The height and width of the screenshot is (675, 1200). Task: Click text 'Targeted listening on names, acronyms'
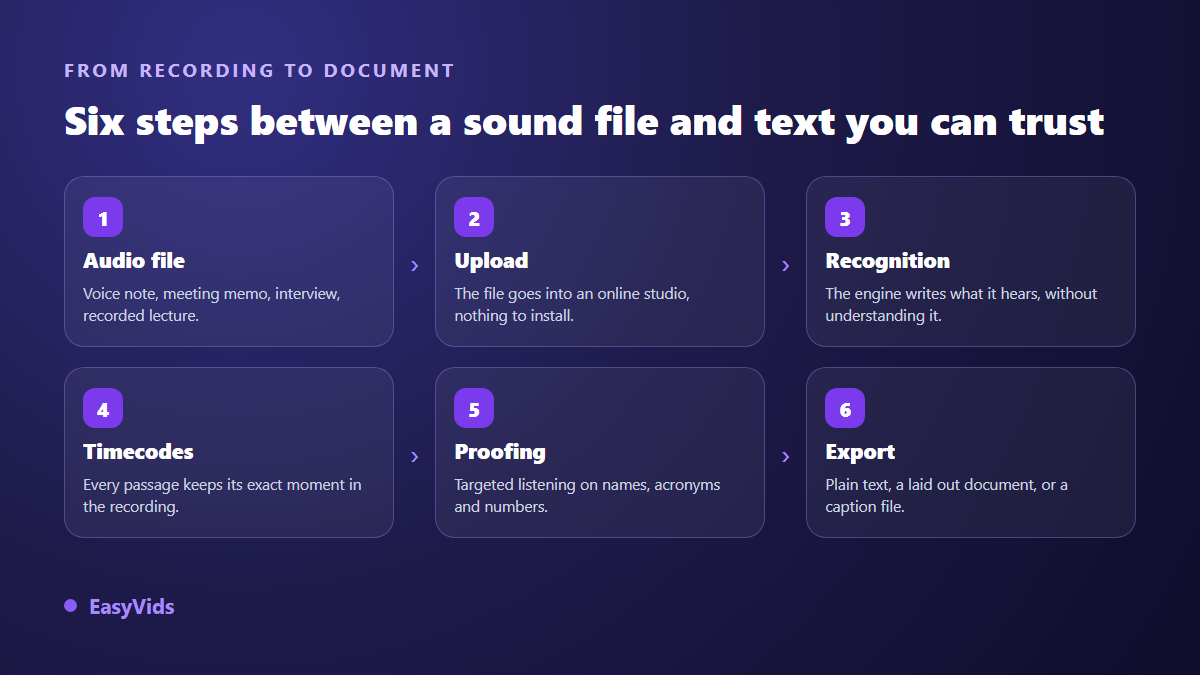coord(587,485)
